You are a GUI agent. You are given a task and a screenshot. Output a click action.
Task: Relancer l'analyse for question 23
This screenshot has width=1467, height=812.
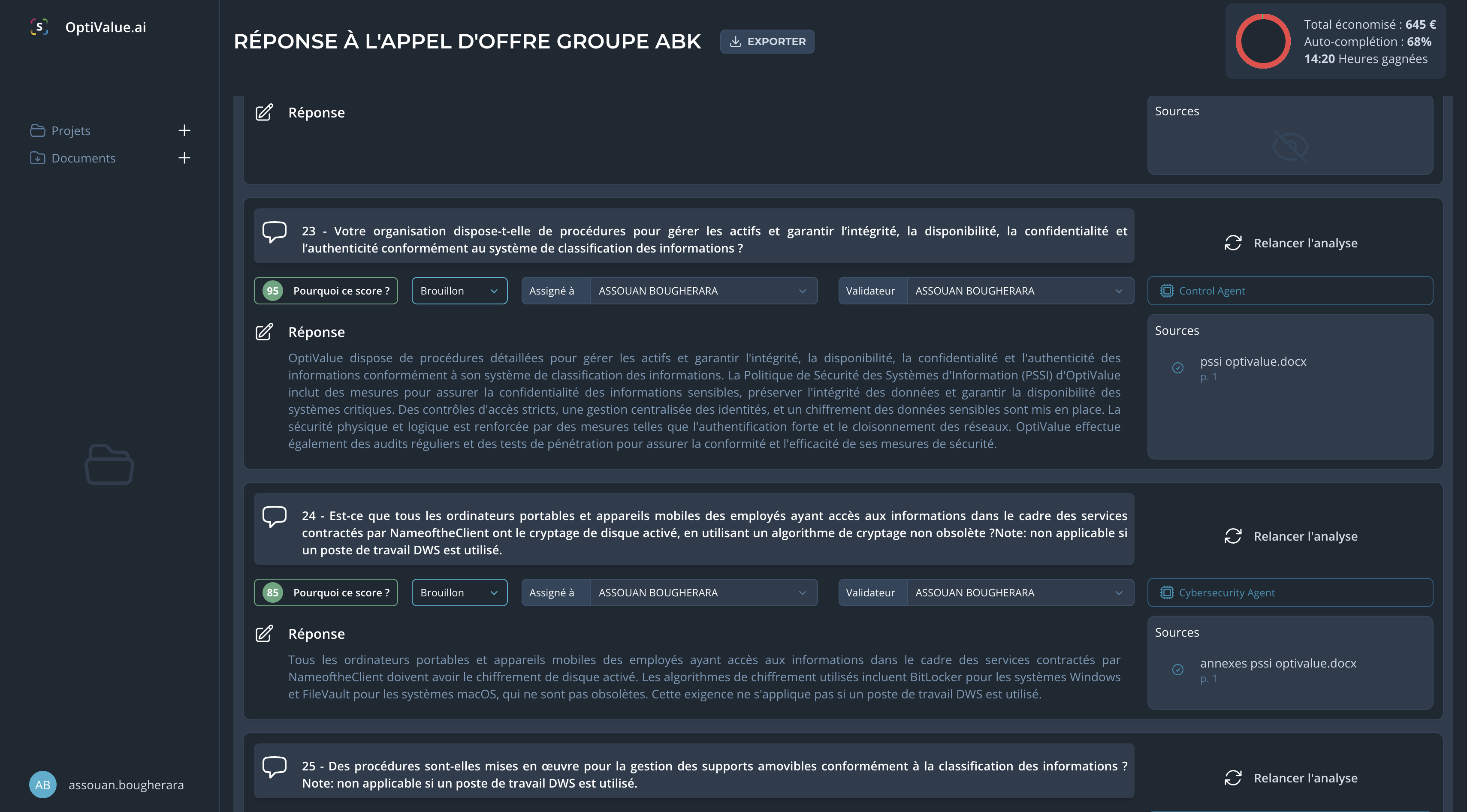(1290, 243)
